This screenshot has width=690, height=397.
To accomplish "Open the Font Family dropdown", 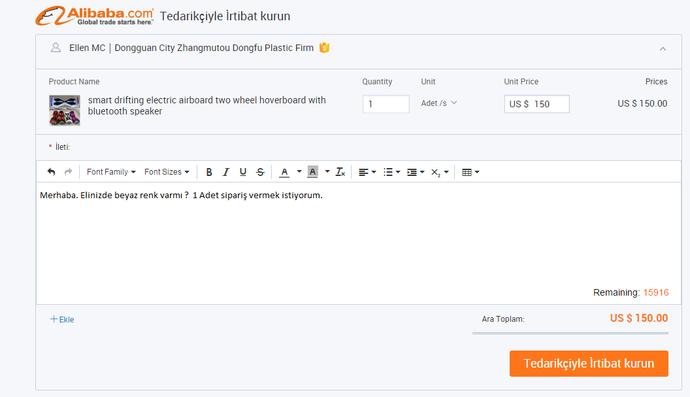I will coord(111,172).
